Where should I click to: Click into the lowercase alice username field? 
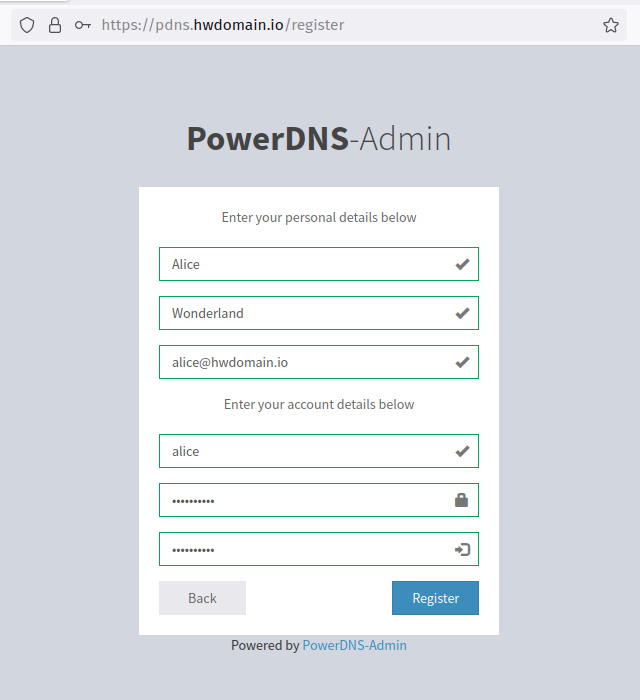[x=300, y=451]
